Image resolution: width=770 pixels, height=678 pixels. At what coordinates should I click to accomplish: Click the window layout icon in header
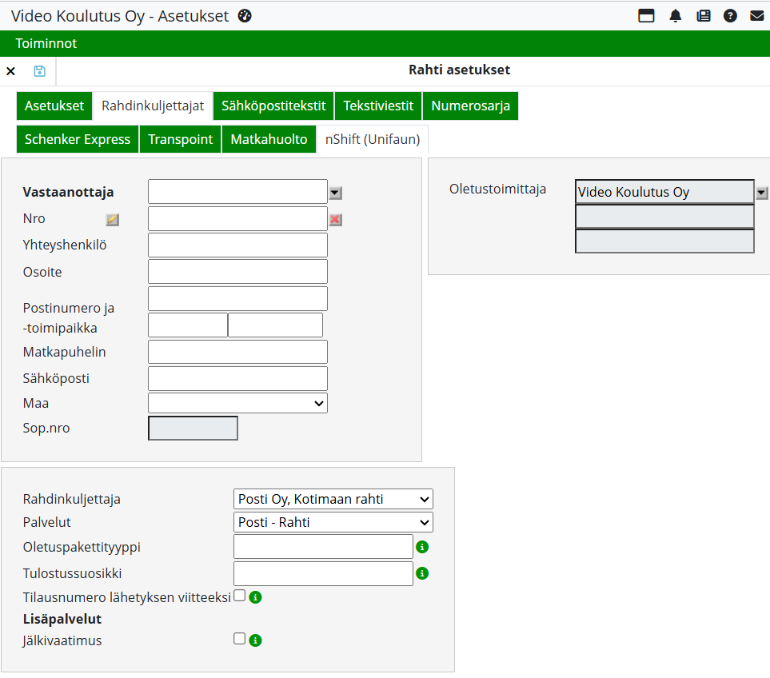(646, 16)
